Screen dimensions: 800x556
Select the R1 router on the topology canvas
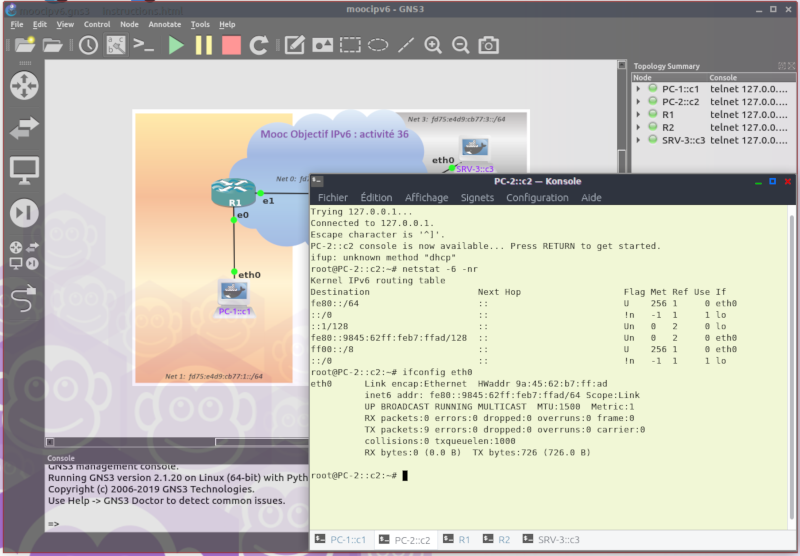pyautogui.click(x=233, y=192)
